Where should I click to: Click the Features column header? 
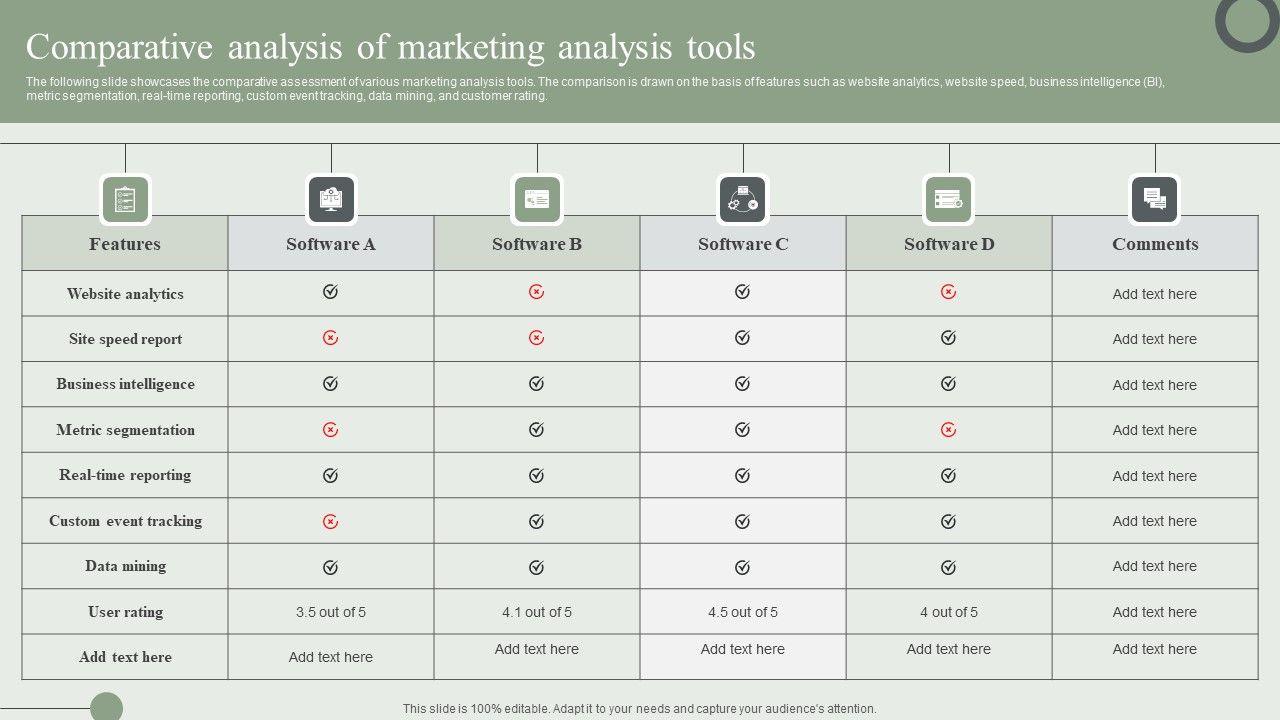[x=125, y=244]
